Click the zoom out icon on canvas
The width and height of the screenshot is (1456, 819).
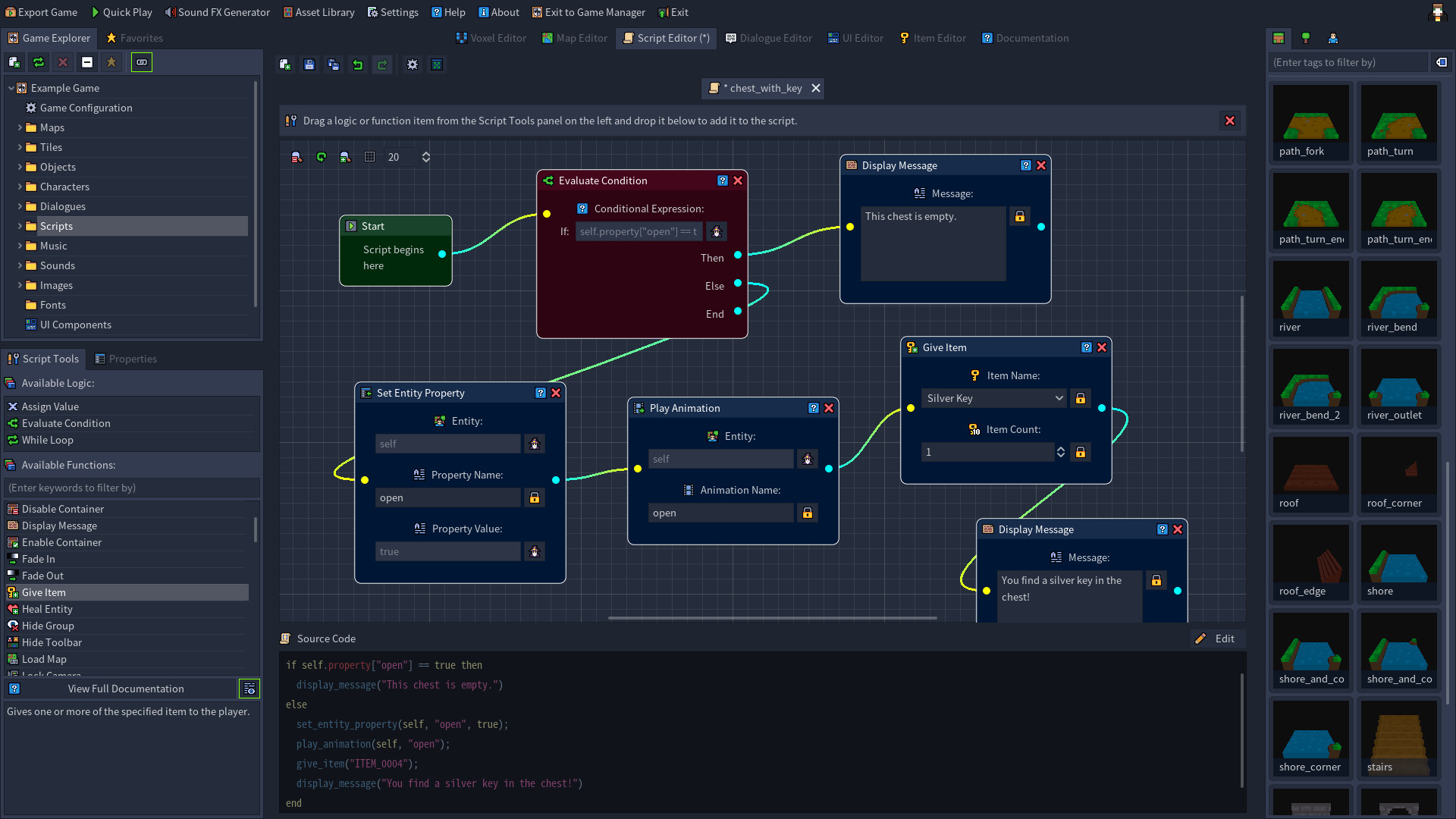[x=297, y=157]
